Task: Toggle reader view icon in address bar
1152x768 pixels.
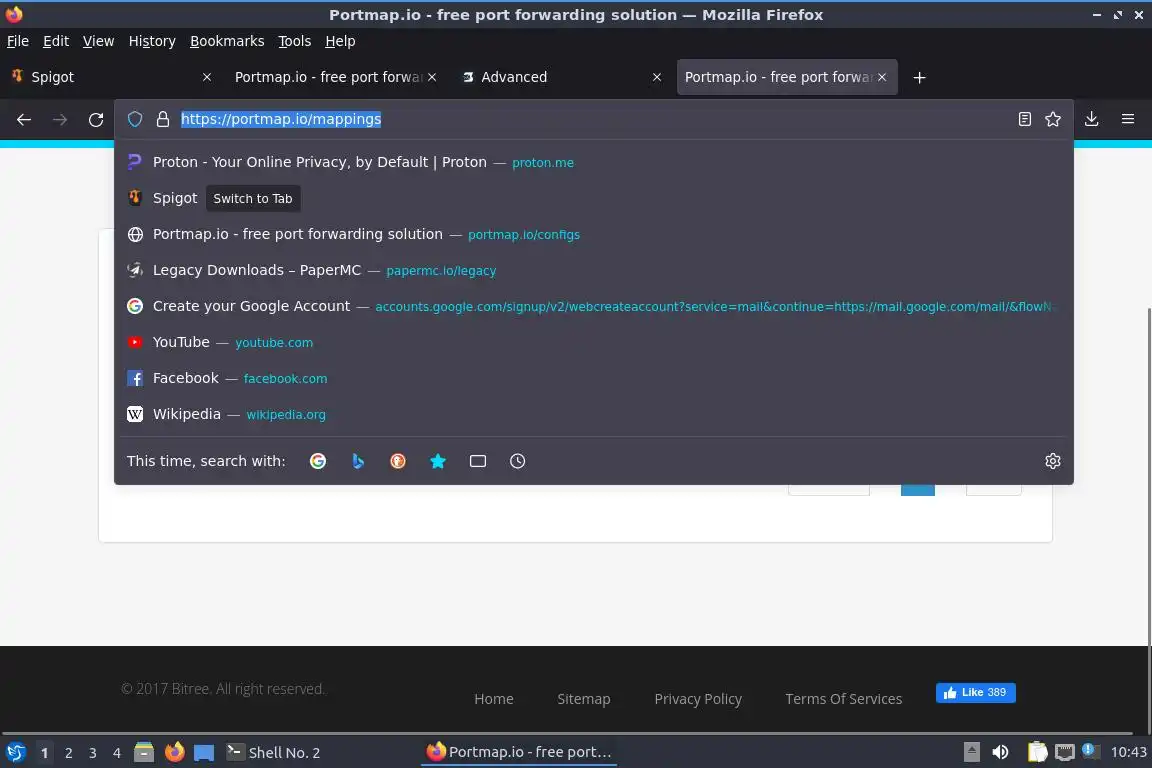Action: point(1024,119)
